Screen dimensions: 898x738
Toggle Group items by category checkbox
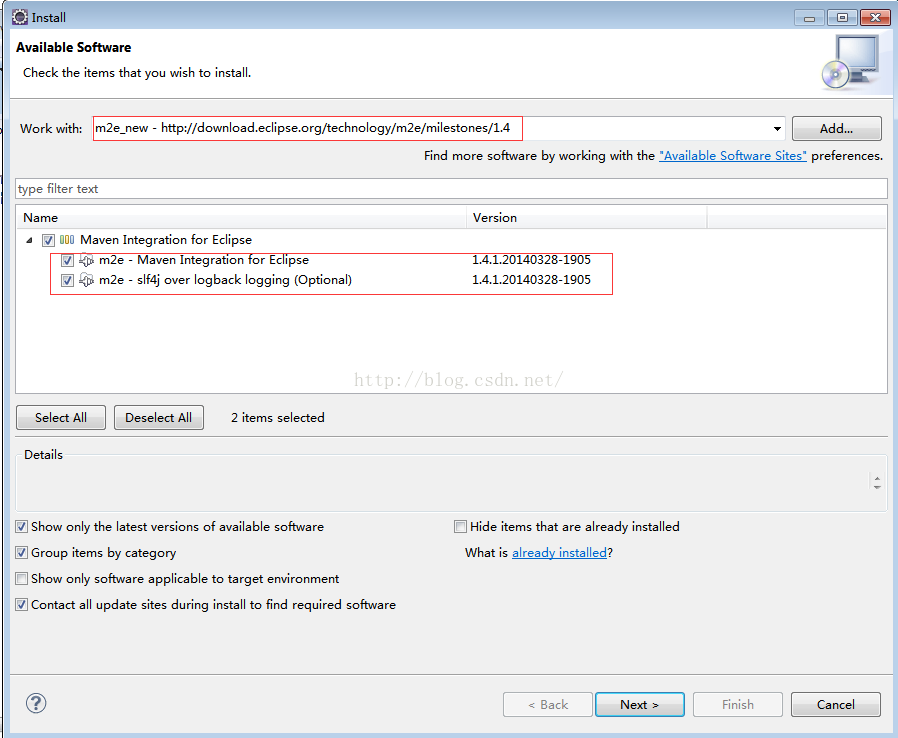22,553
